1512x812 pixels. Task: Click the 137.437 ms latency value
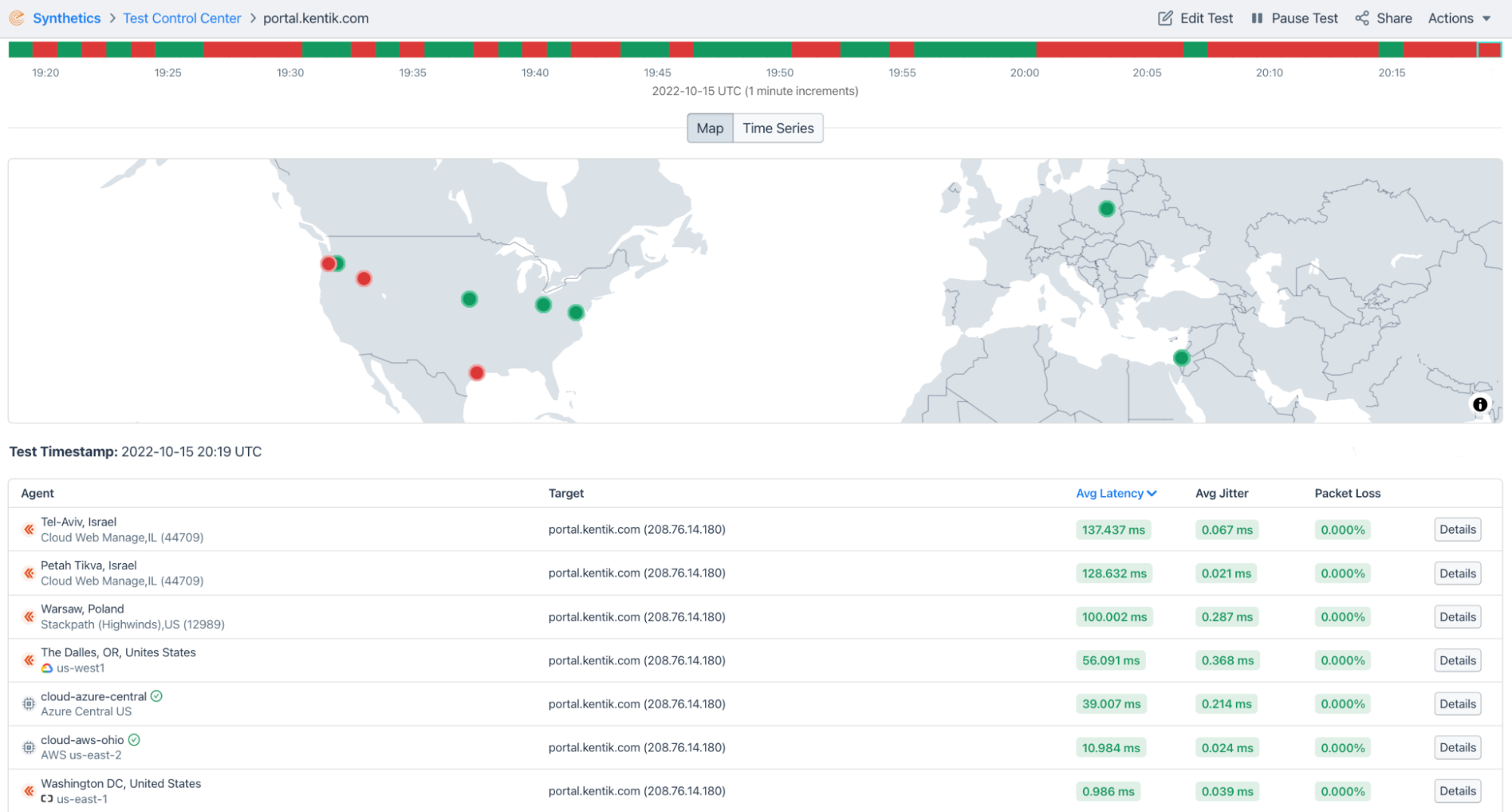[x=1113, y=530]
